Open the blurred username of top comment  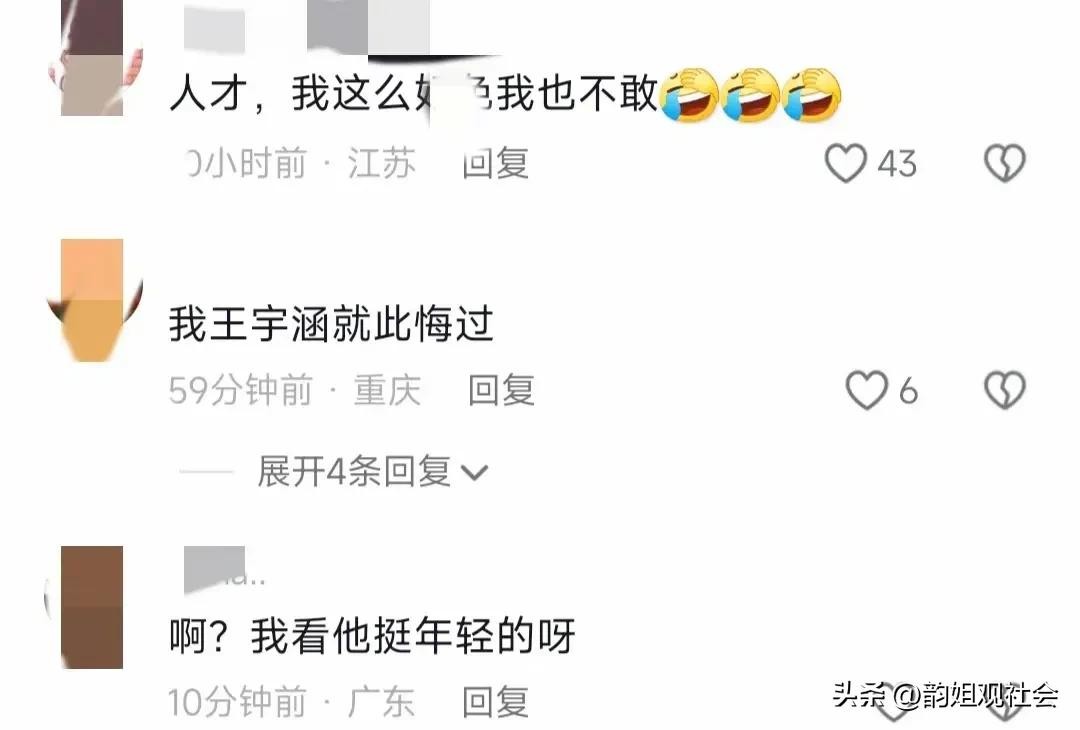pyautogui.click(x=307, y=26)
